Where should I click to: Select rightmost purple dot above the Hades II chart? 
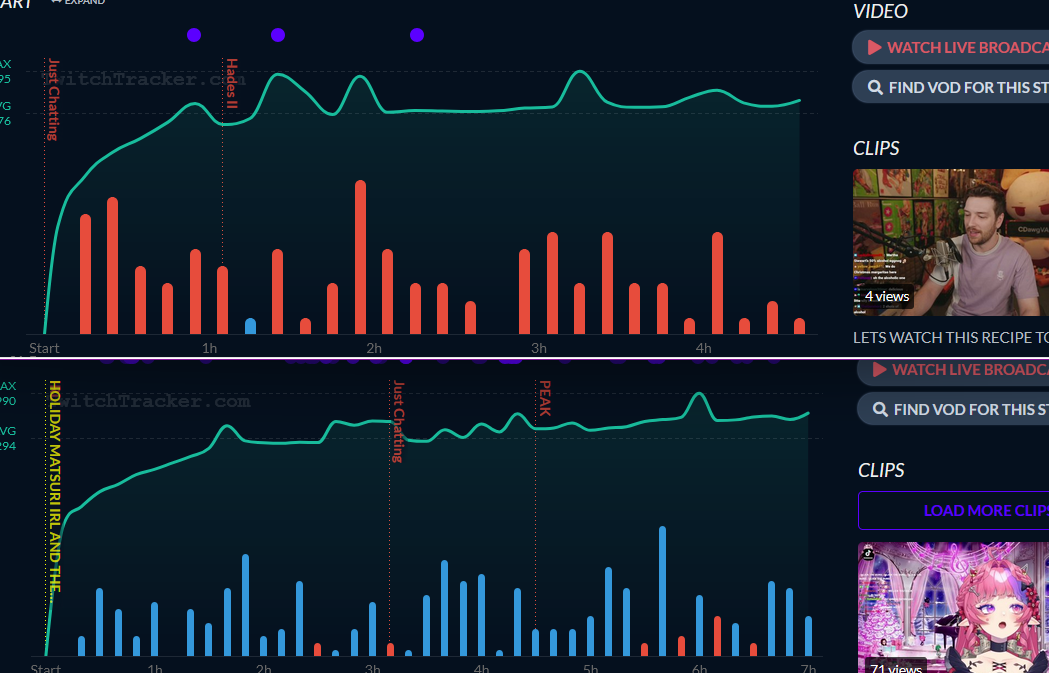pos(417,35)
